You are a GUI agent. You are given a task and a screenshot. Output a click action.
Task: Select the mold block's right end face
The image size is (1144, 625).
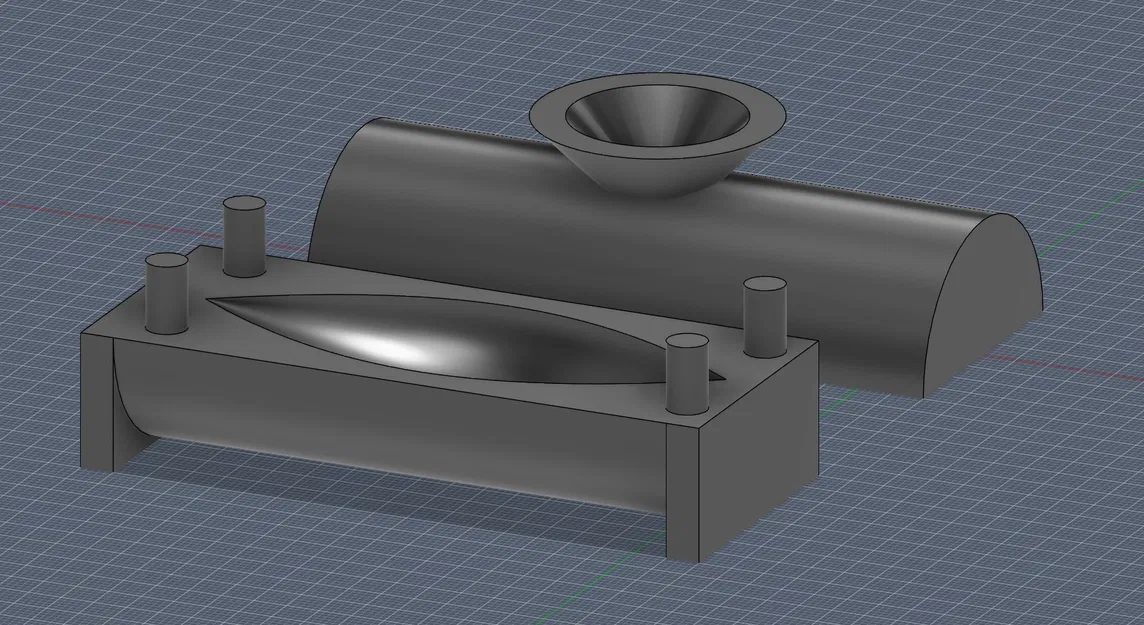(x=759, y=452)
